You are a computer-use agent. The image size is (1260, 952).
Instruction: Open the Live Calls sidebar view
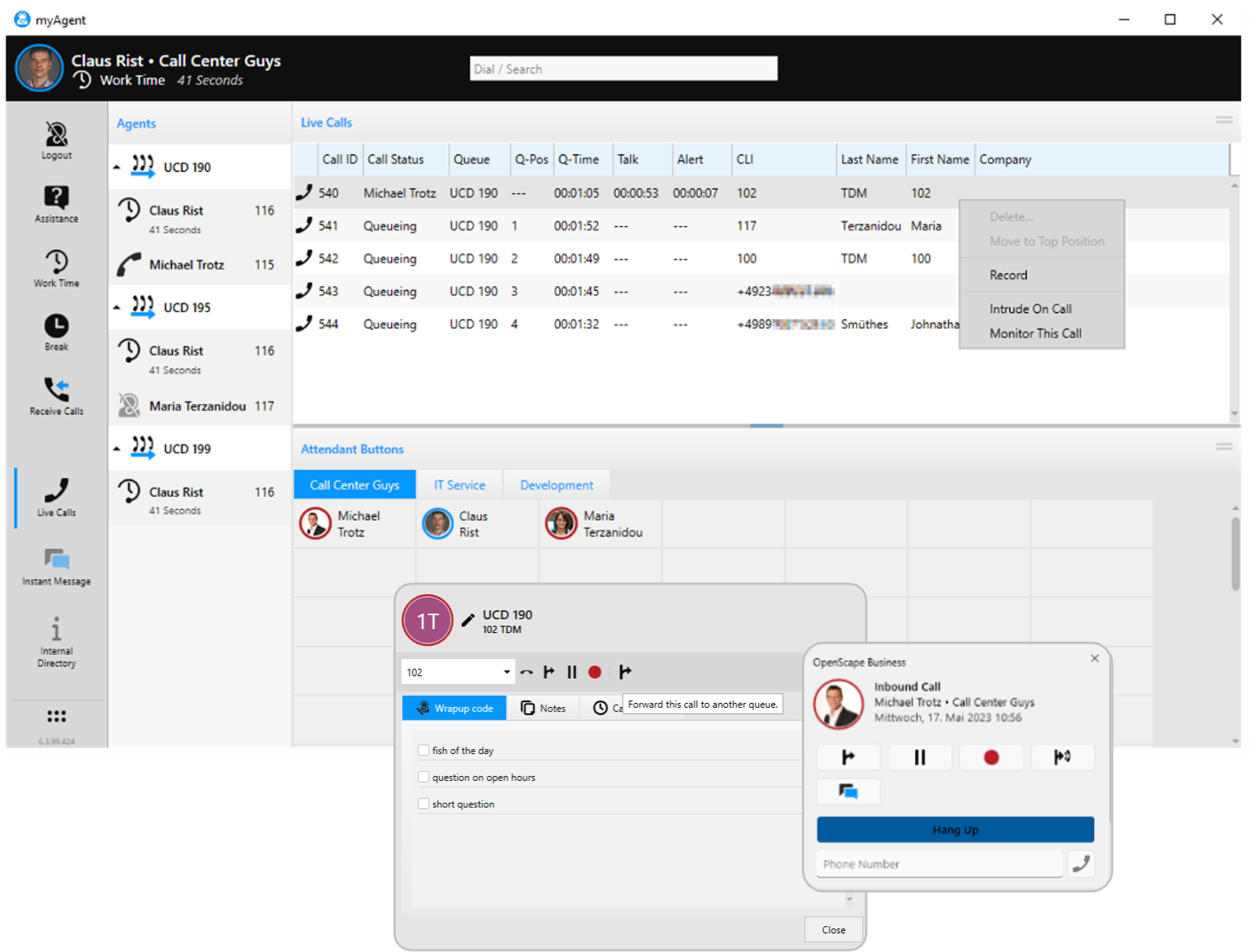tap(57, 497)
